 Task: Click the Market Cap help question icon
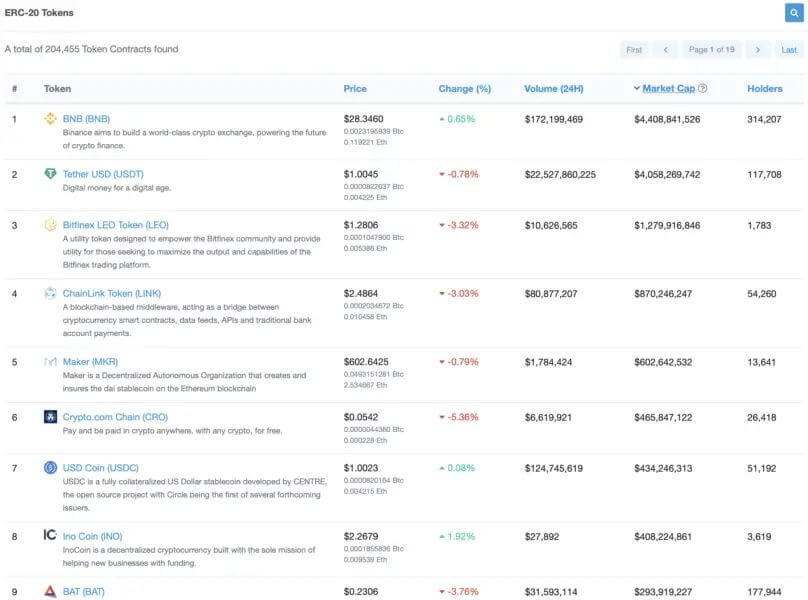702,89
